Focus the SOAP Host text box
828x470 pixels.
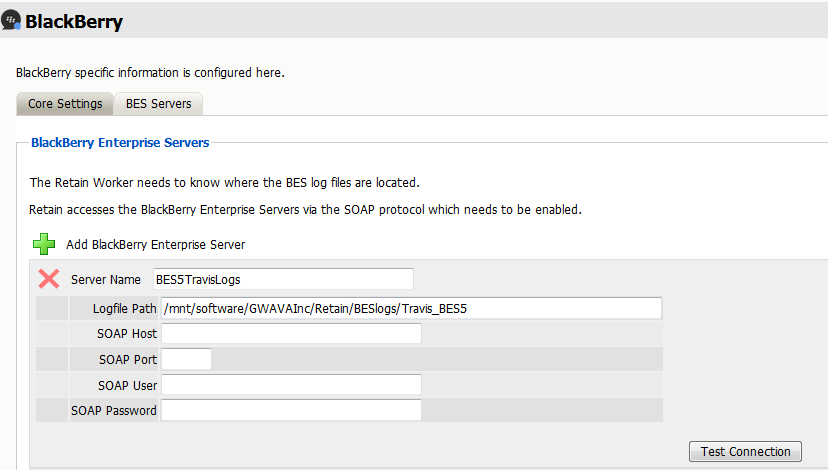tap(291, 333)
